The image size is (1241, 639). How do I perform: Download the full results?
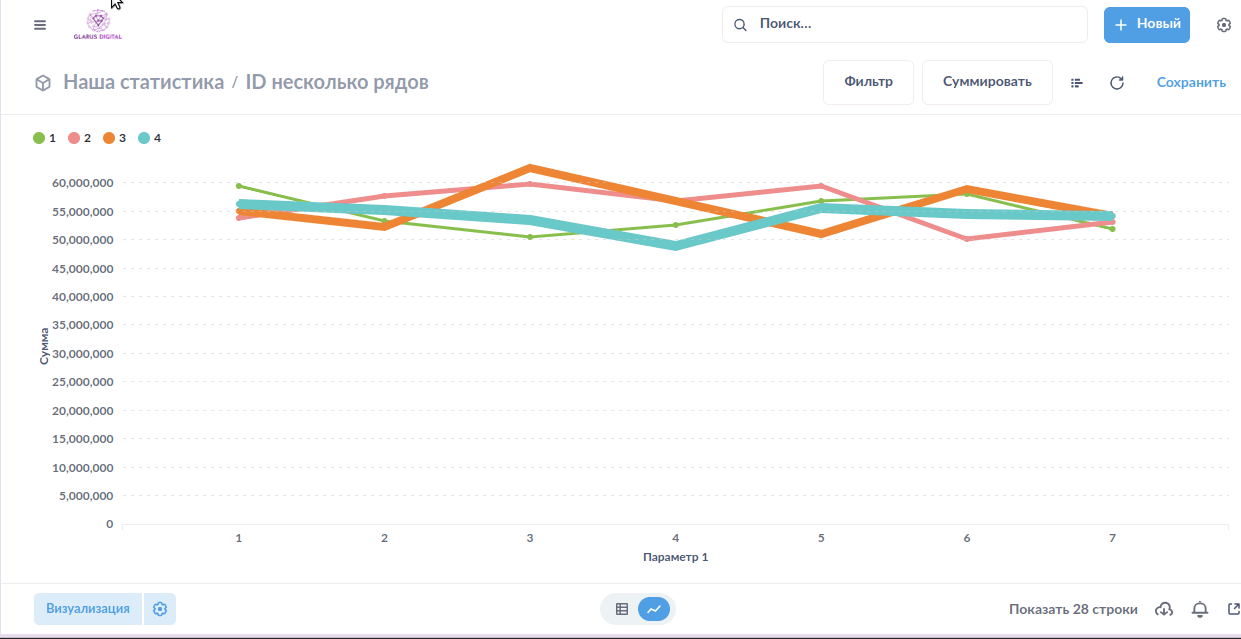(1164, 609)
